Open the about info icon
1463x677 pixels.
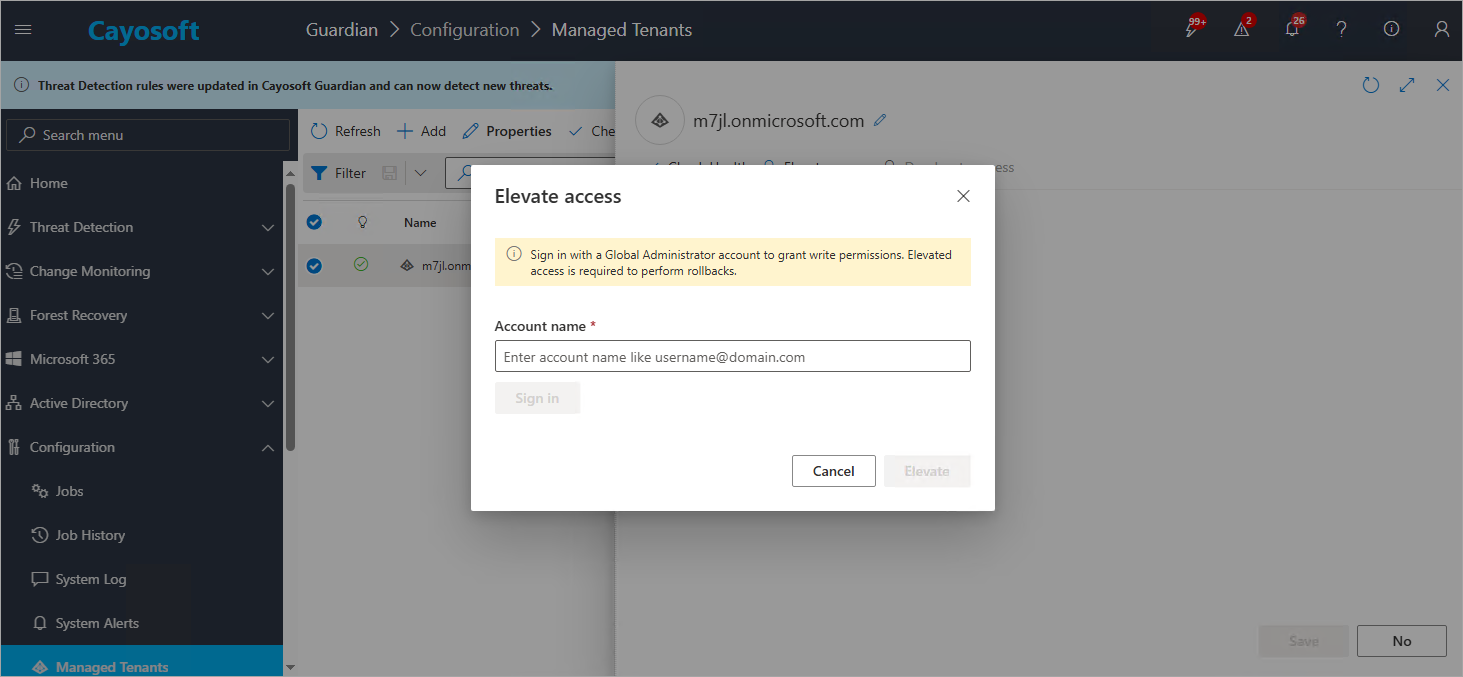tap(1391, 29)
